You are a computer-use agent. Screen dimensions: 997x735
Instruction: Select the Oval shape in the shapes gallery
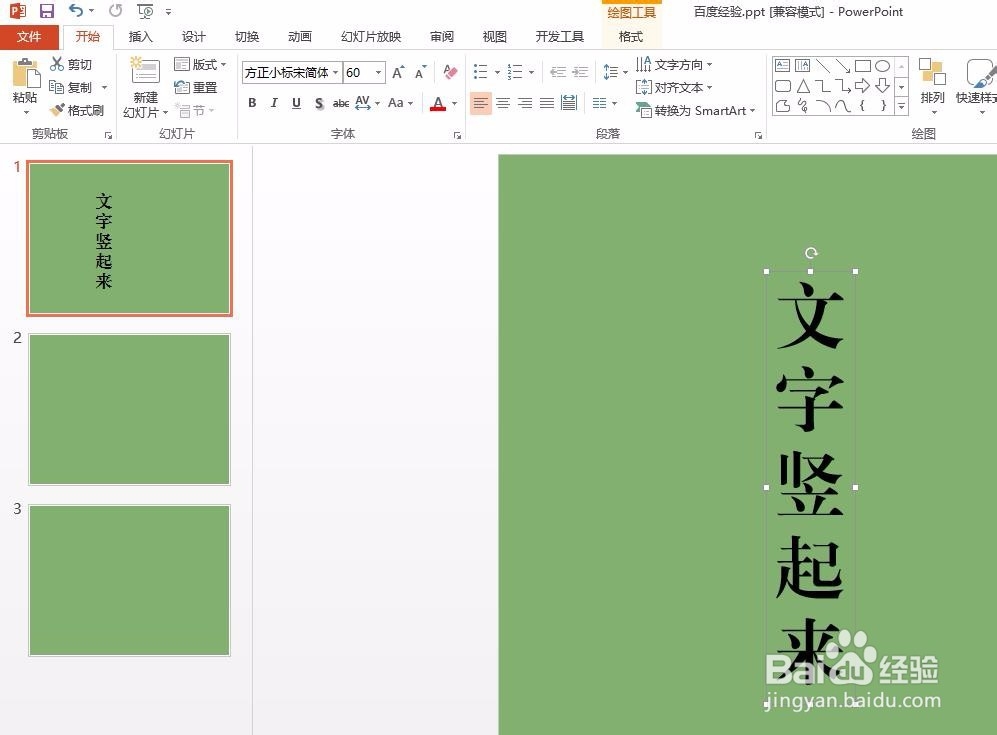tap(882, 65)
